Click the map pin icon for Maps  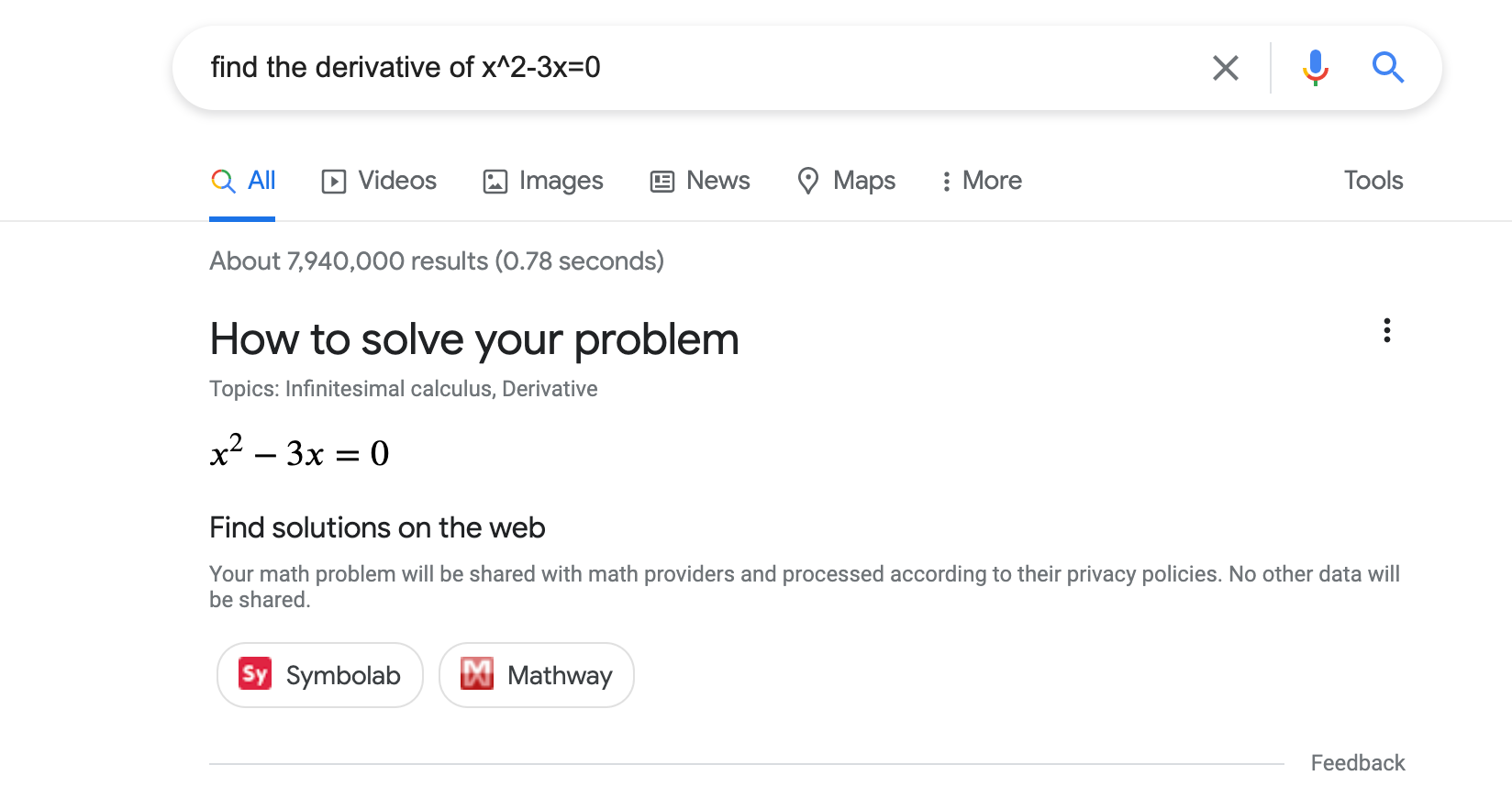(807, 181)
